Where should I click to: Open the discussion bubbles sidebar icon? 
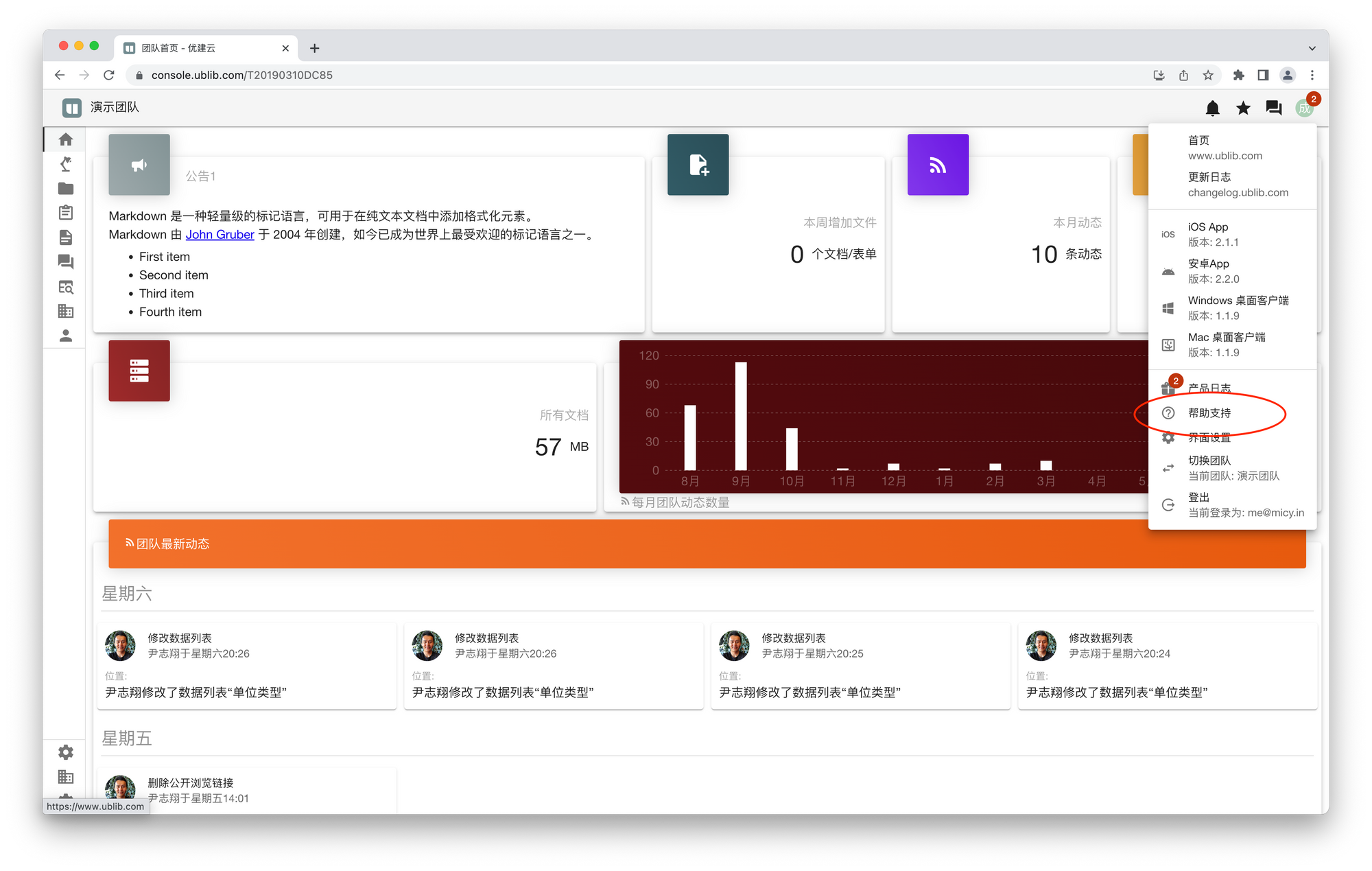pos(66,262)
